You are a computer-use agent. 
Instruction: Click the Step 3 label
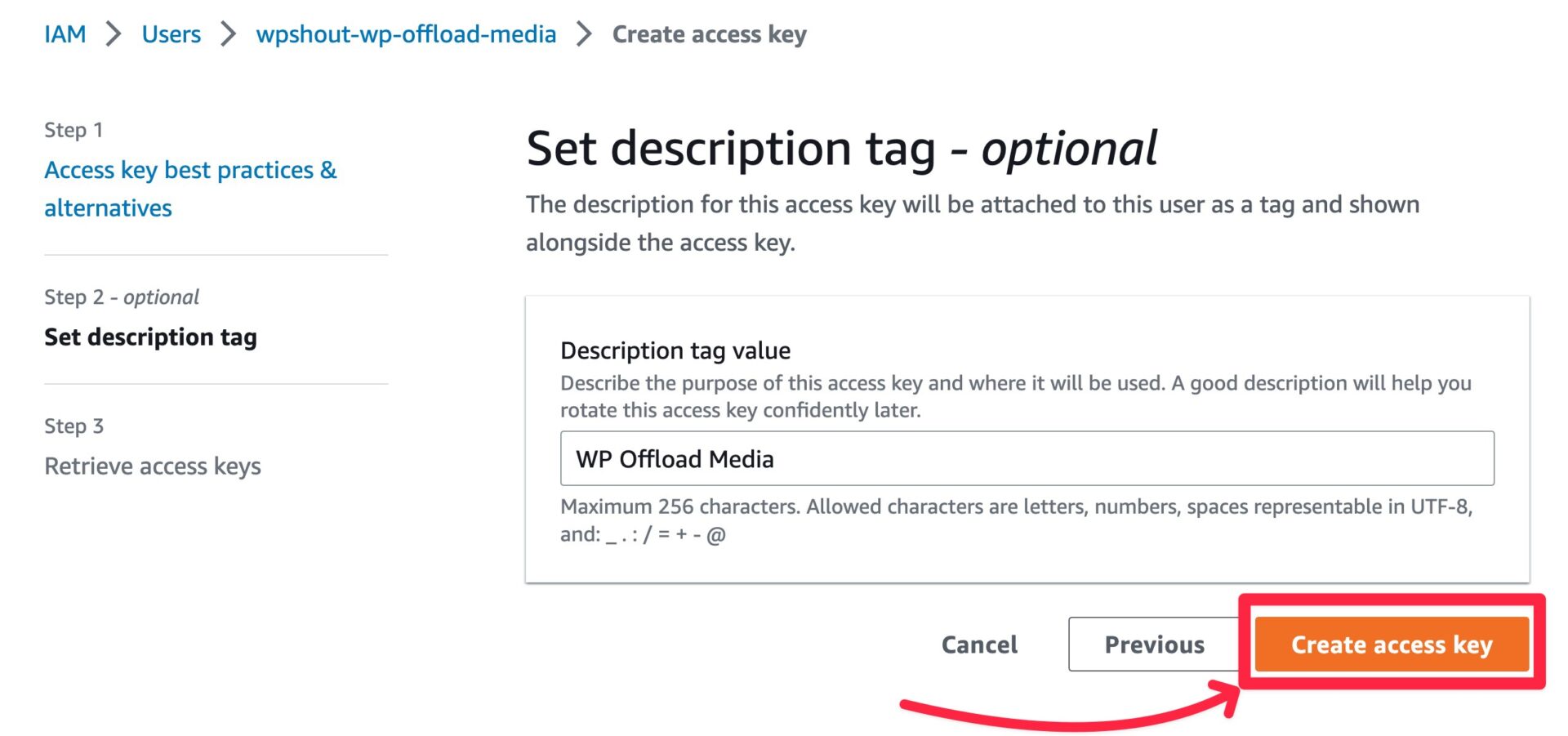73,426
